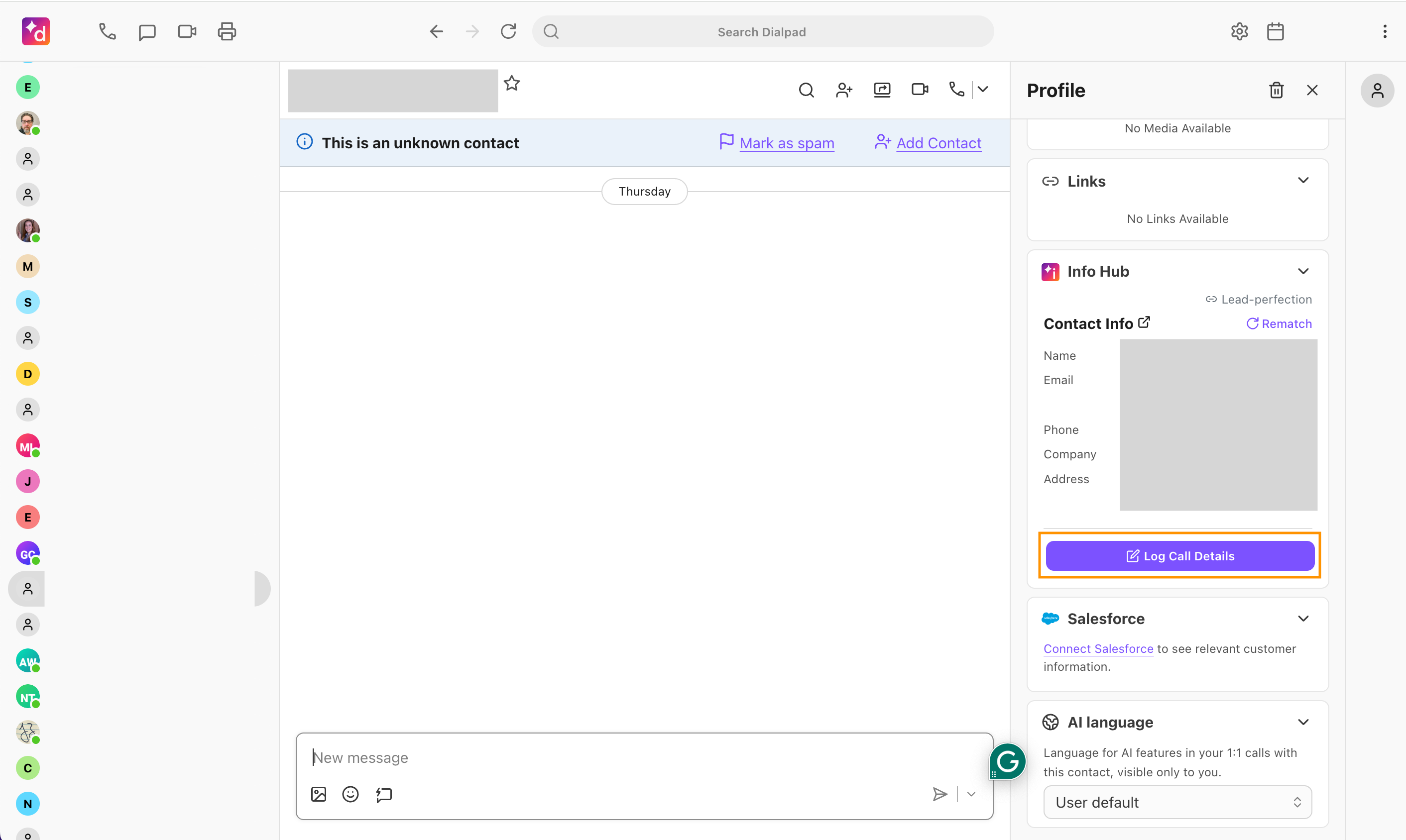Image resolution: width=1406 pixels, height=840 pixels.
Task: Open user avatar at far right
Action: click(1377, 91)
